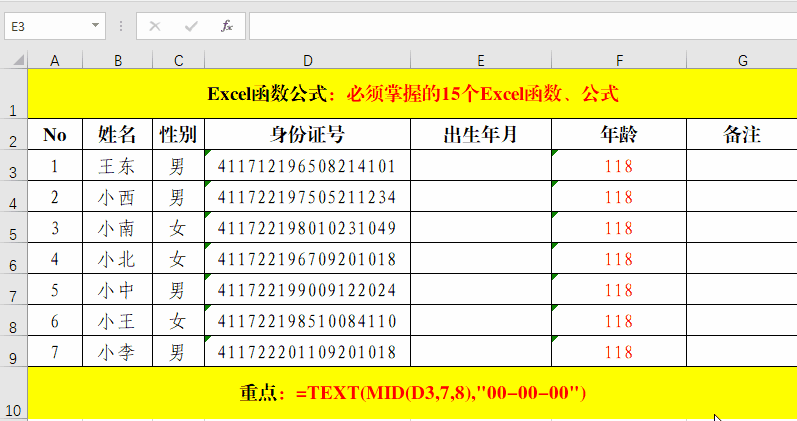The width and height of the screenshot is (797, 421).
Task: Select column G header
Action: pos(742,61)
